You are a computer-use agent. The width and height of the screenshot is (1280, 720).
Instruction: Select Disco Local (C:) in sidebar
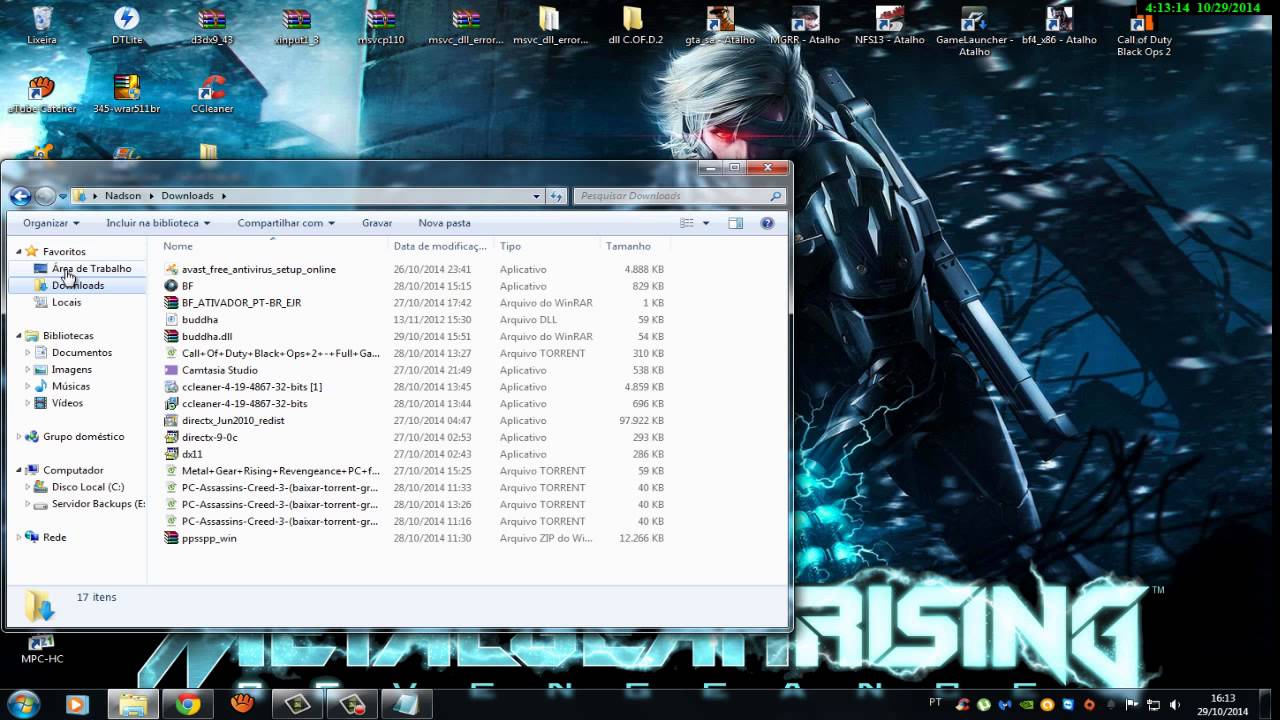click(x=88, y=487)
